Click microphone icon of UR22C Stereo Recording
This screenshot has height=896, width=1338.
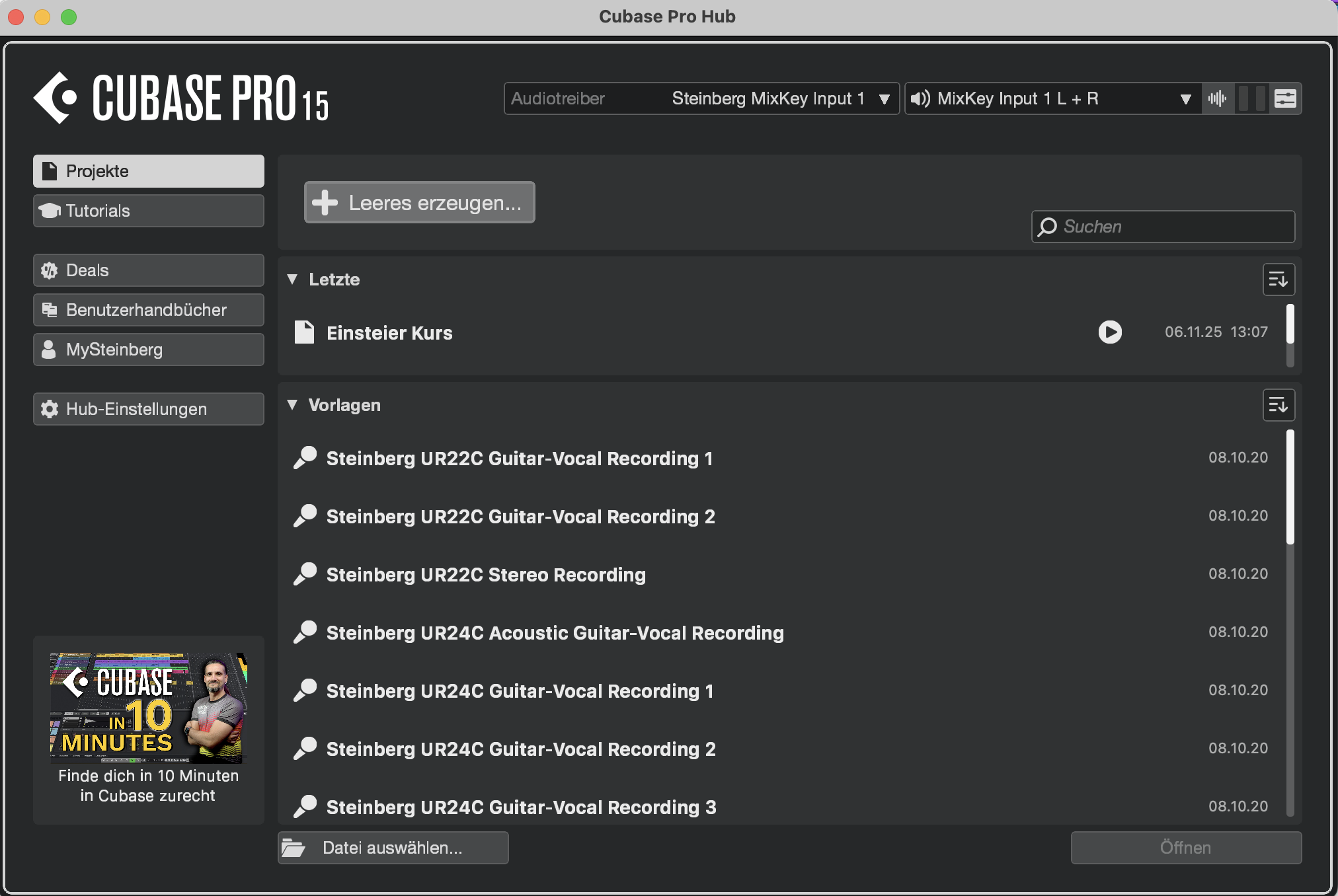coord(305,574)
